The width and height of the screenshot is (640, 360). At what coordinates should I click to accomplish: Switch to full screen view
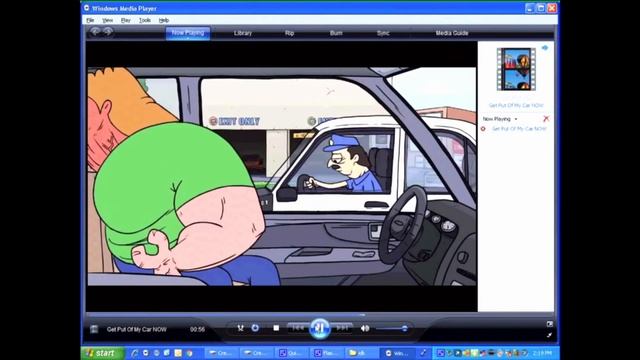(550, 324)
